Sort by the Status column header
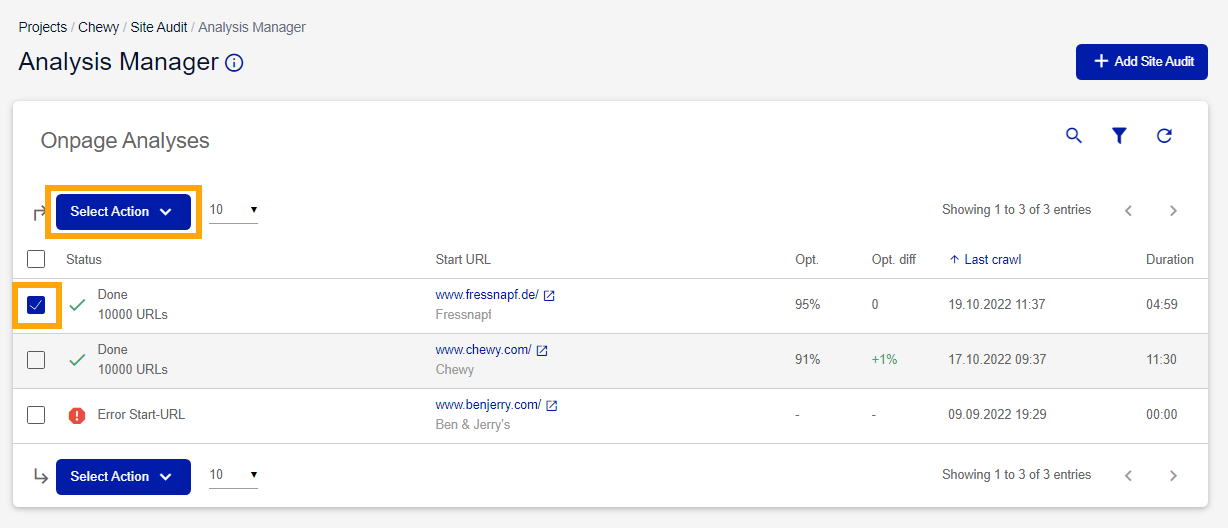The width and height of the screenshot is (1228, 528). [x=84, y=259]
